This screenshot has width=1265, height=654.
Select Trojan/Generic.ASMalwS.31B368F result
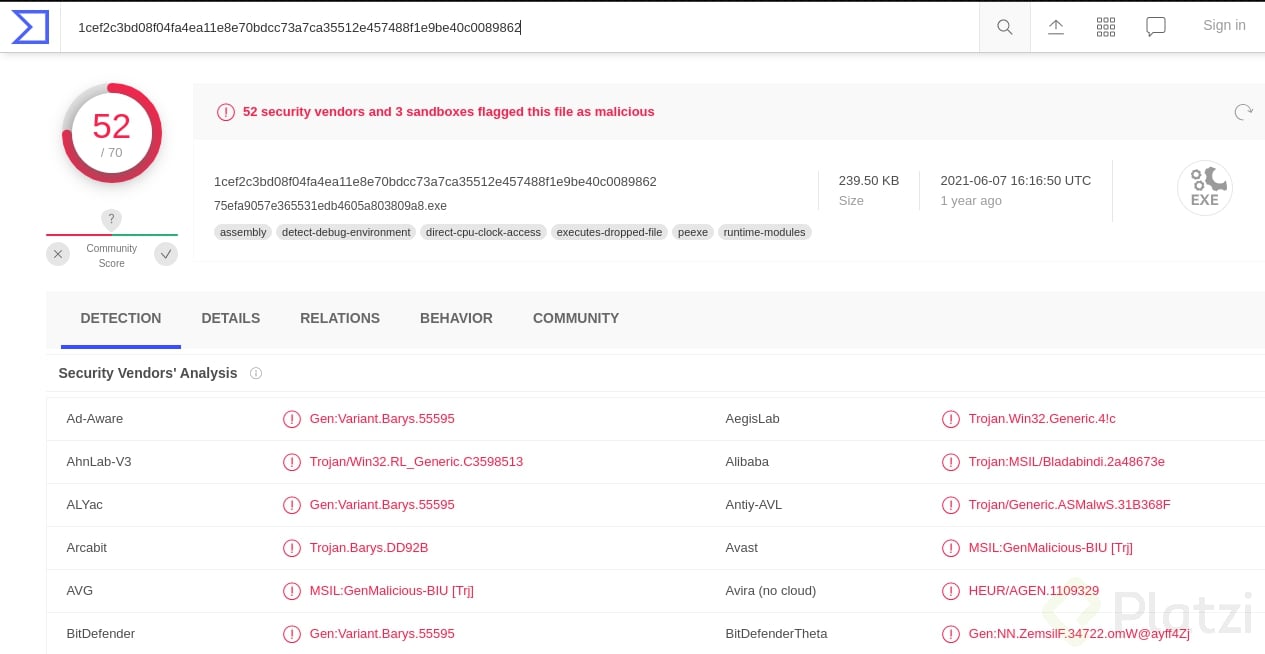coord(1070,505)
